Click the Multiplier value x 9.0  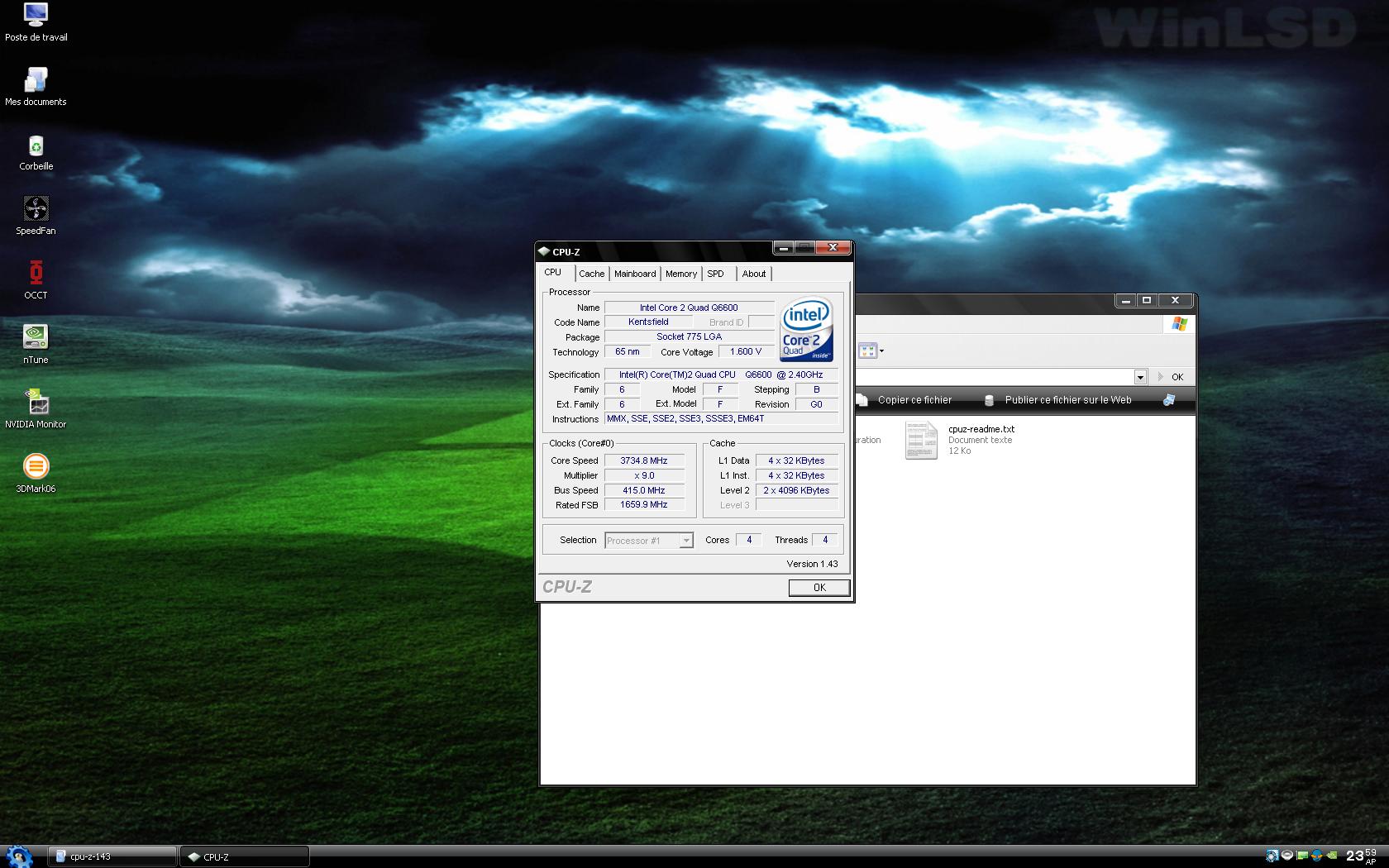[644, 475]
